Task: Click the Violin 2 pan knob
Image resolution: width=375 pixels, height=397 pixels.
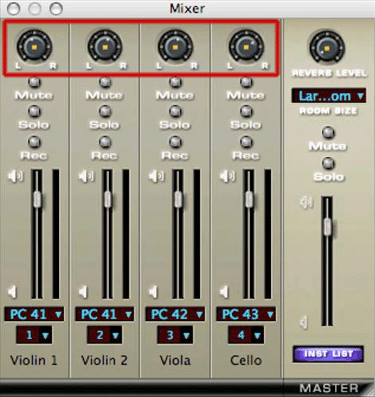Action: pyautogui.click(x=105, y=47)
